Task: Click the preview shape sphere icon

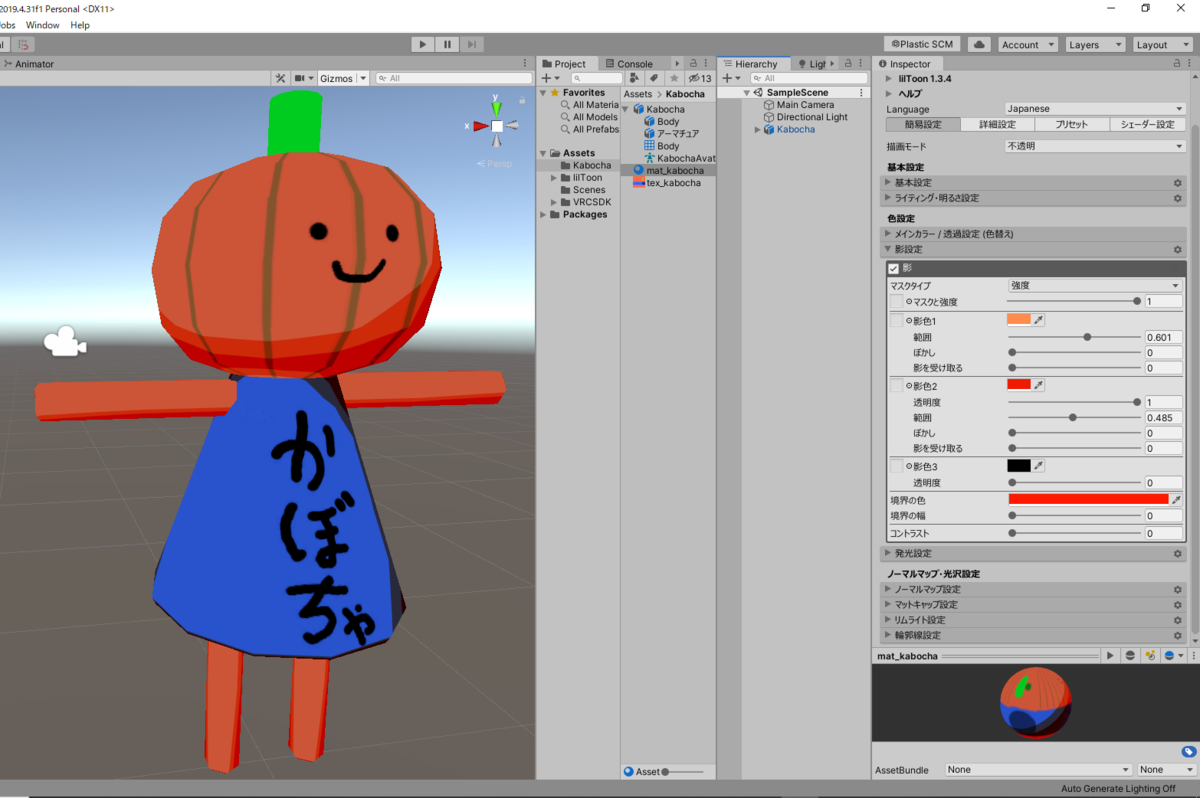Action: 1130,656
